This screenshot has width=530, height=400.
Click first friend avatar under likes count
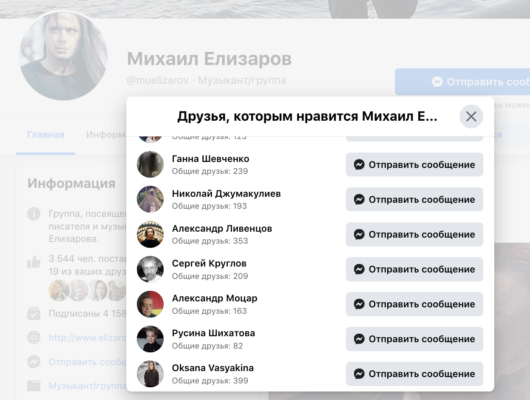(59, 290)
